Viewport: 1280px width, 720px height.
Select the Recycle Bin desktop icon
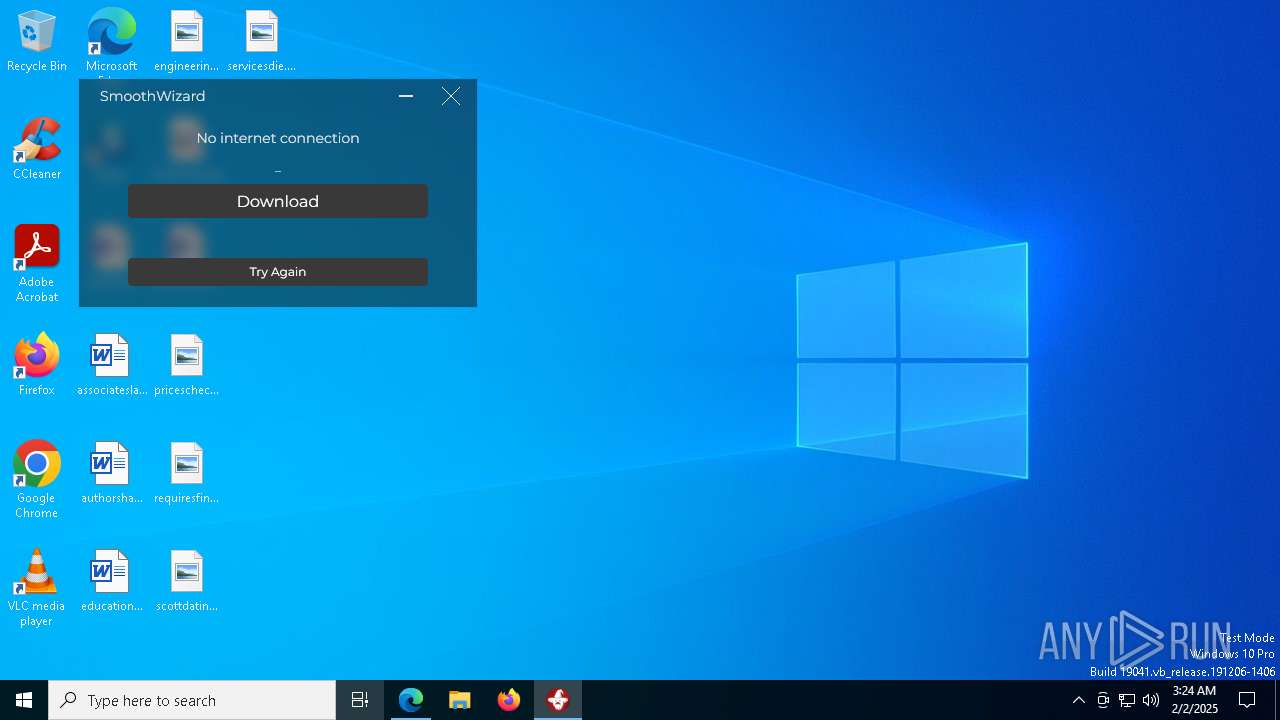click(x=37, y=42)
